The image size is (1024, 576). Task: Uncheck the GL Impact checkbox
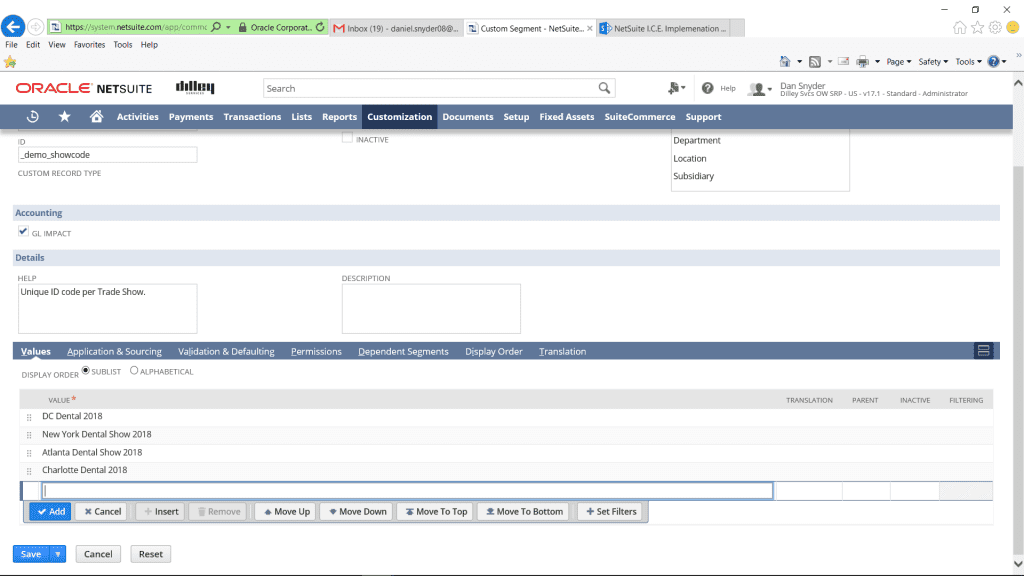tap(23, 232)
